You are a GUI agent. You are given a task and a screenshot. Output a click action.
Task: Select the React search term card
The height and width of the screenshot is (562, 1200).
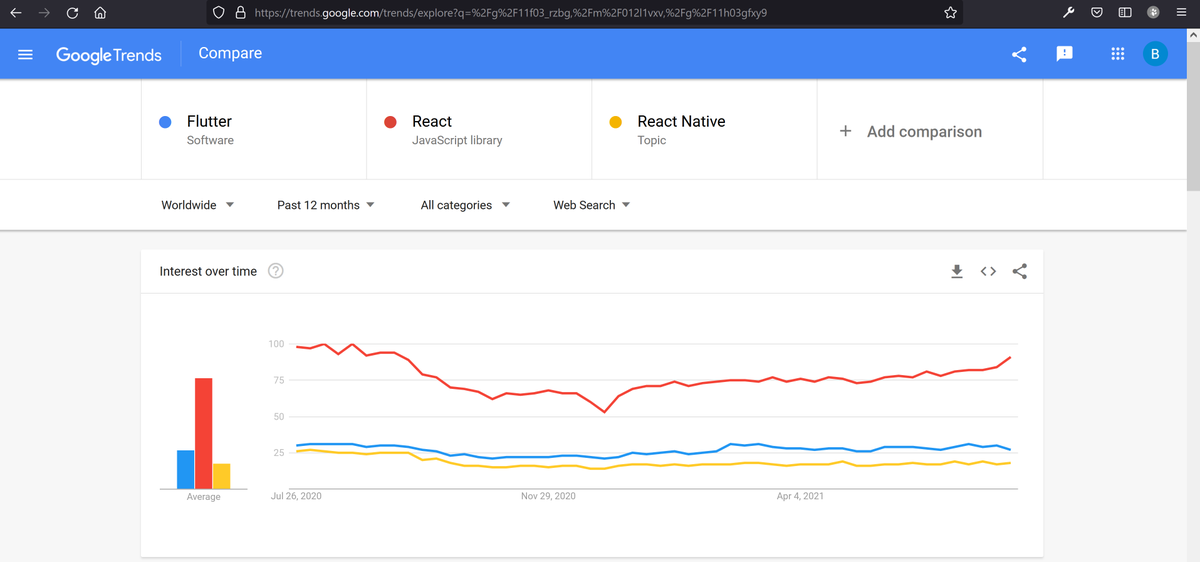480,130
